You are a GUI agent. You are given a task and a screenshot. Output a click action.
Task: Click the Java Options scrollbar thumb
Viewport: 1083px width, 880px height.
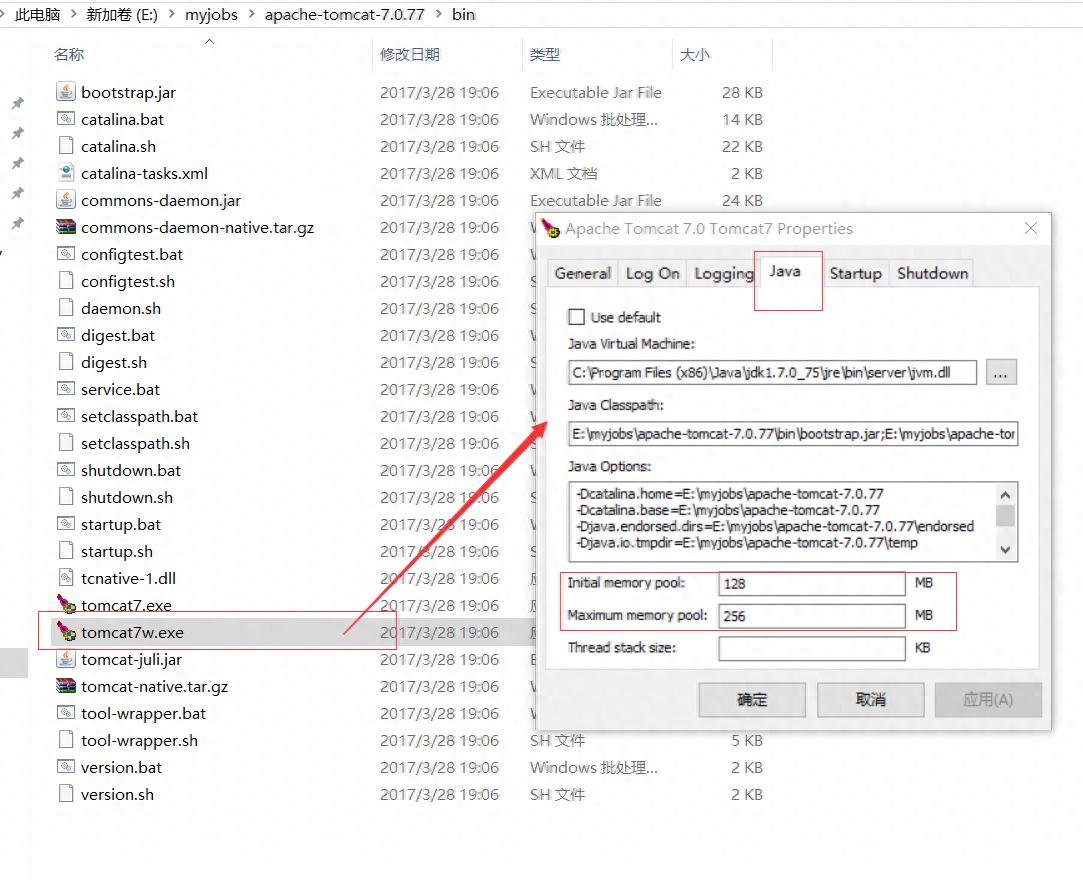click(1005, 515)
